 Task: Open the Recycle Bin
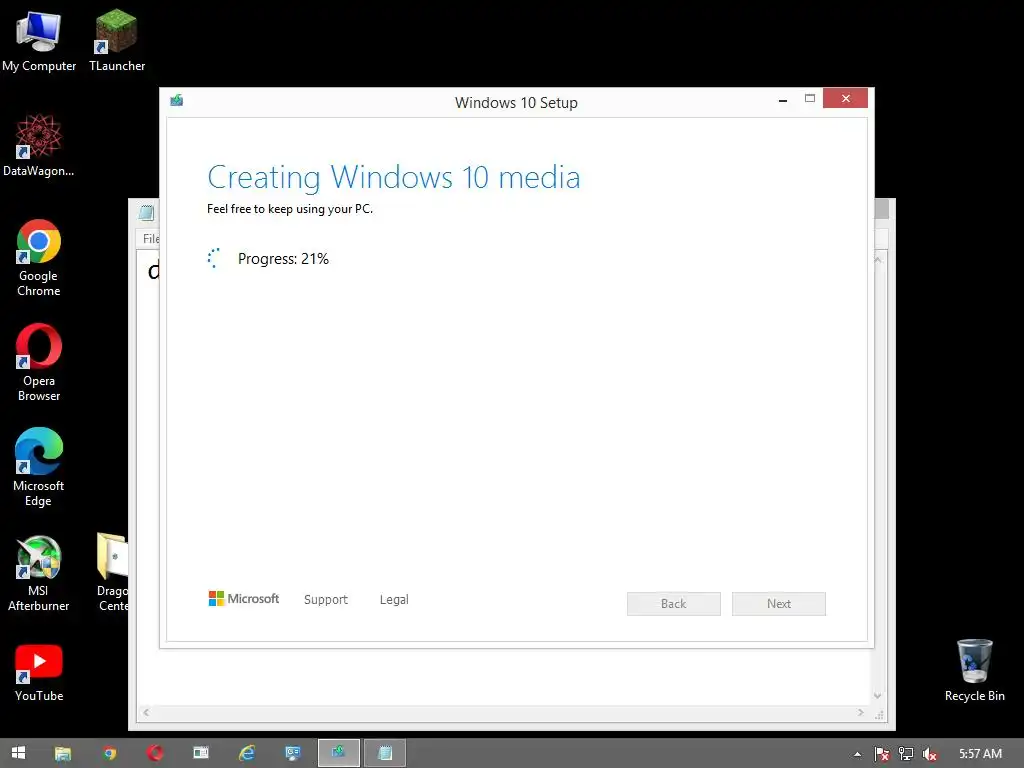pos(974,670)
